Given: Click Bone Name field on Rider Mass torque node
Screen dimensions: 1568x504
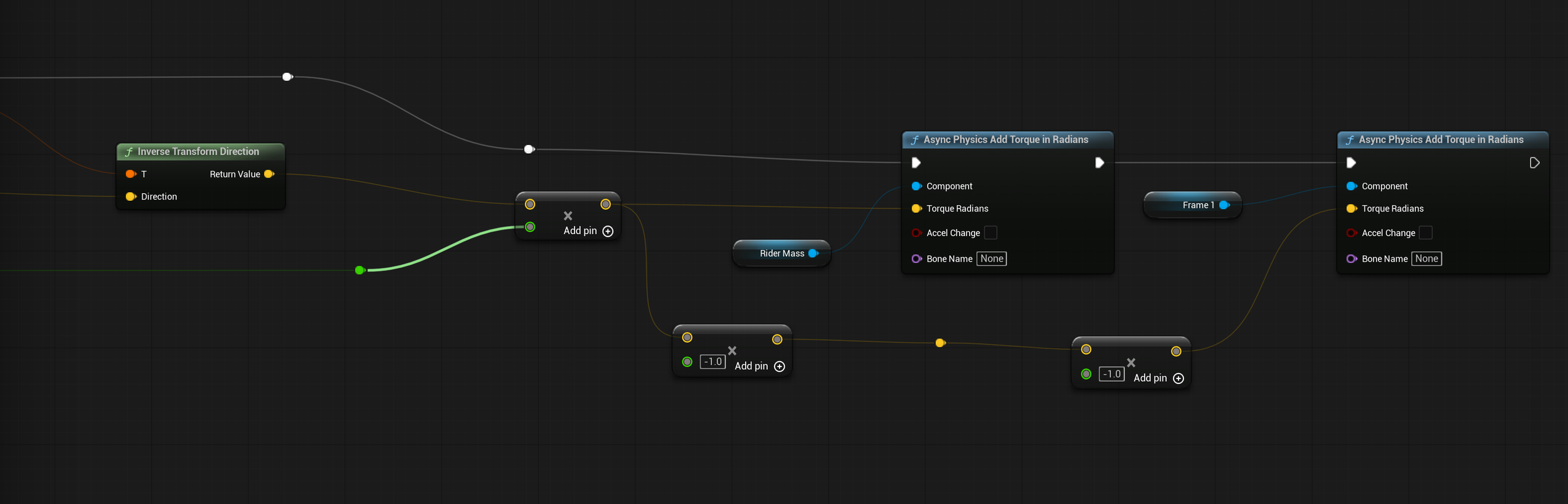Looking at the screenshot, I should [x=992, y=259].
